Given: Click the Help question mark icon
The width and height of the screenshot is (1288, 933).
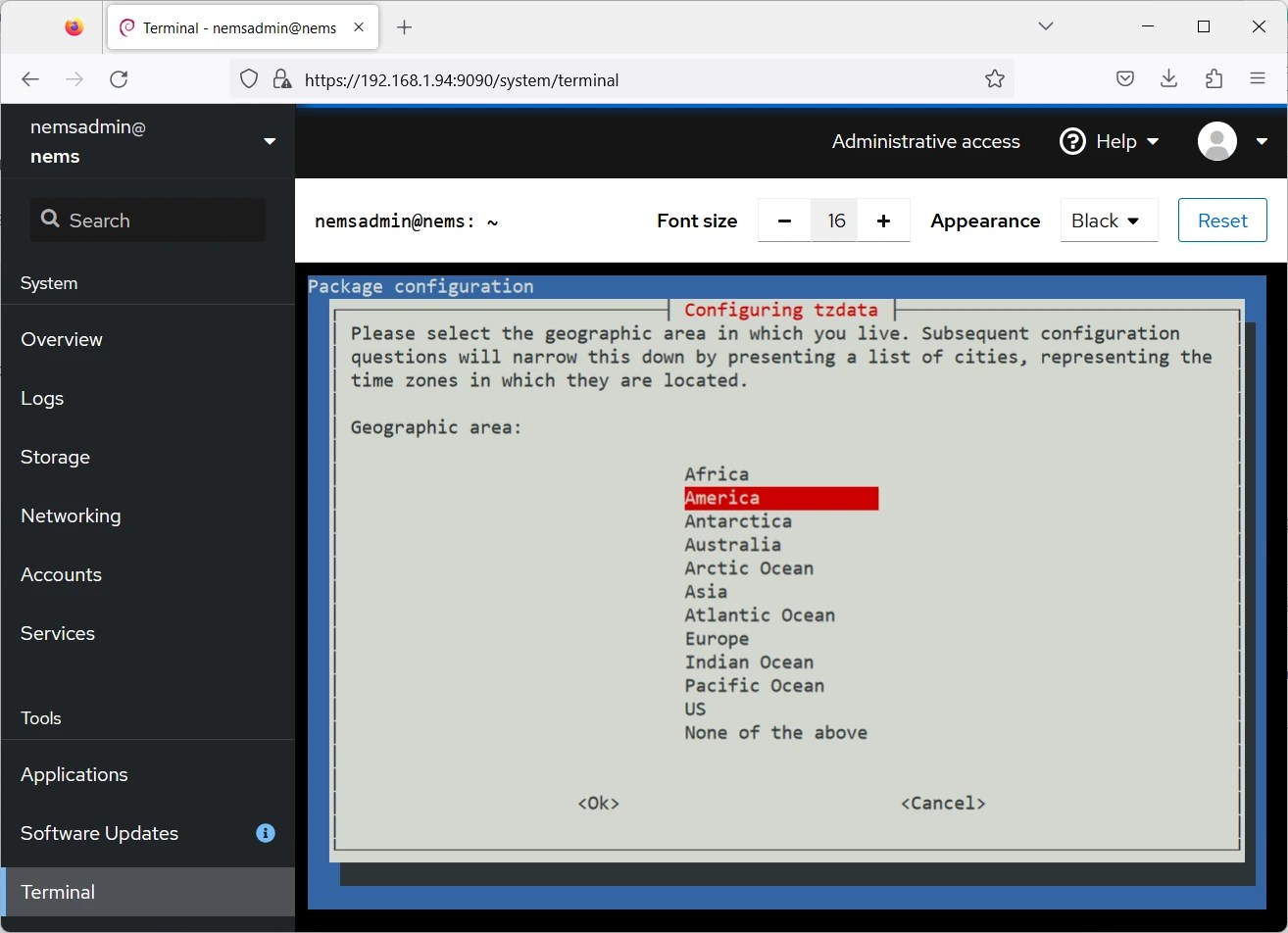Looking at the screenshot, I should (x=1071, y=141).
